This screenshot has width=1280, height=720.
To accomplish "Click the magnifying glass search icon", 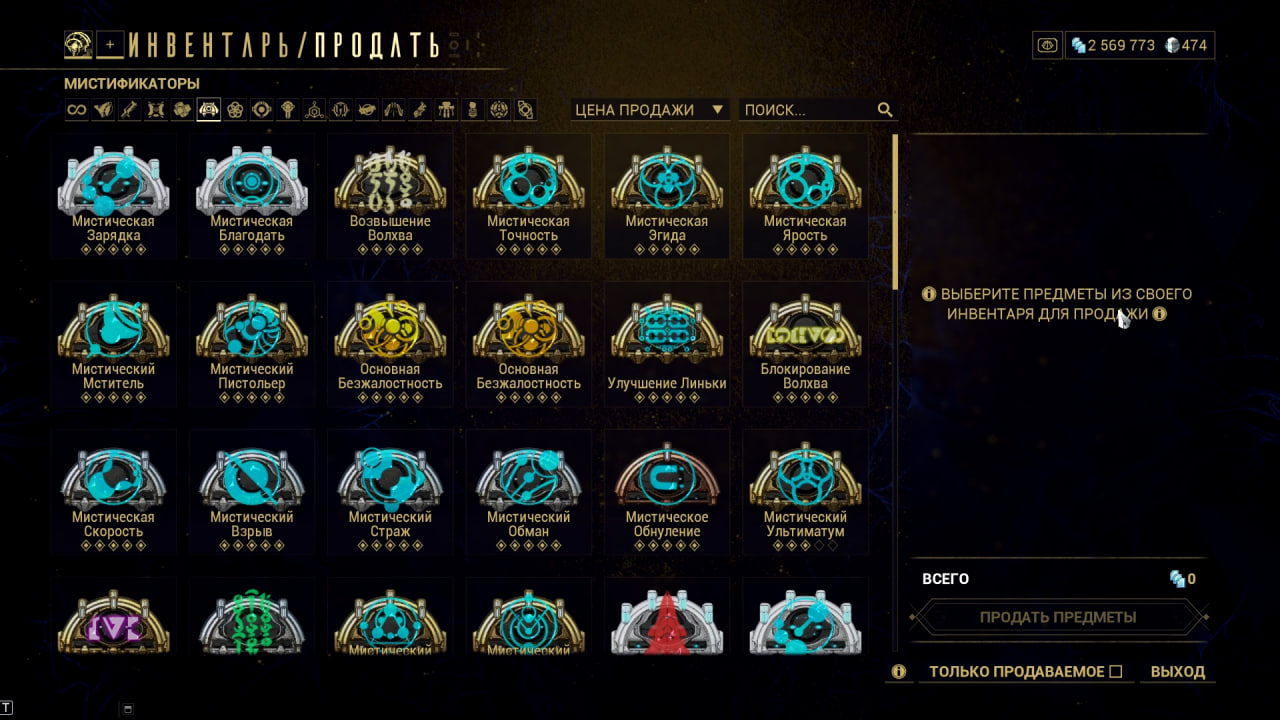I will point(885,110).
